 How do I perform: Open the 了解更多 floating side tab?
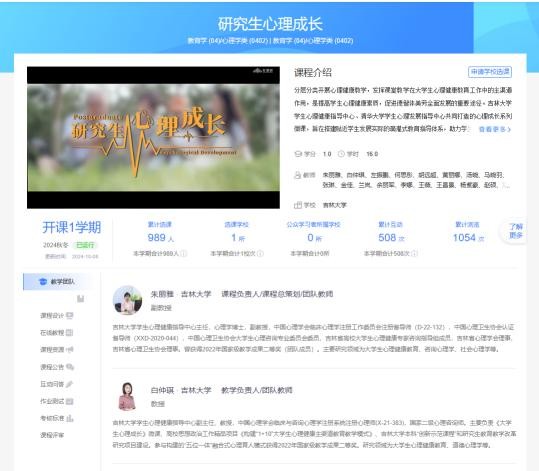click(x=515, y=231)
